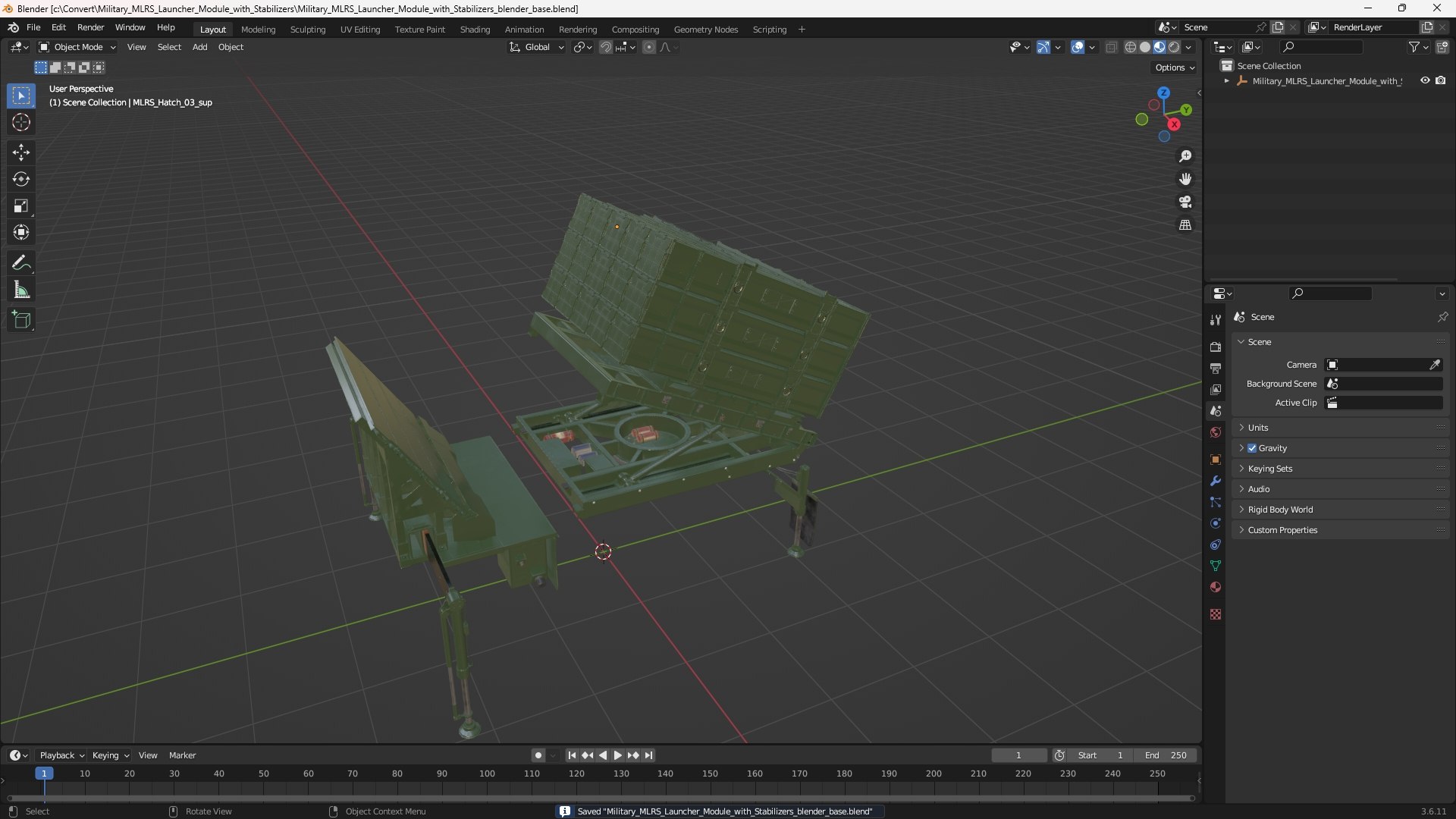1456x819 pixels.
Task: Toggle the camera view icon
Action: [1185, 202]
